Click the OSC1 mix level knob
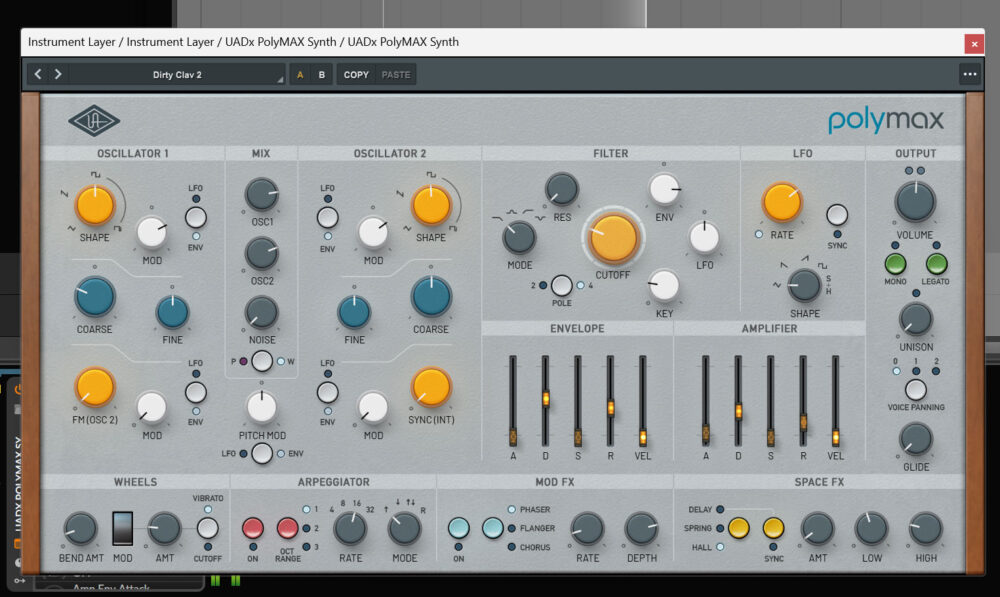 [261, 195]
